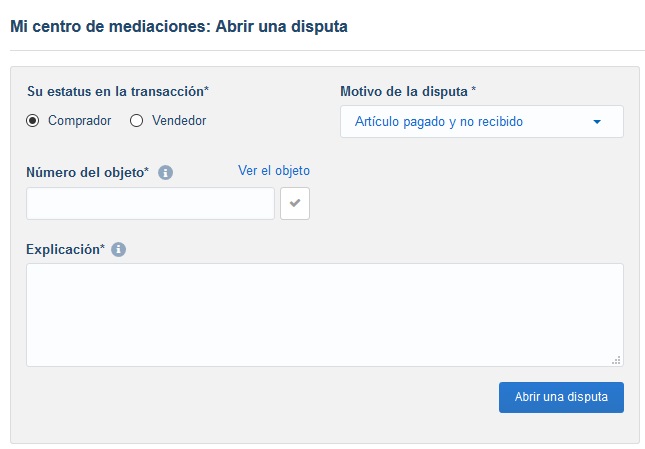This screenshot has width=645, height=449.
Task: Click the Motivo de la disputa label
Action: click(408, 91)
